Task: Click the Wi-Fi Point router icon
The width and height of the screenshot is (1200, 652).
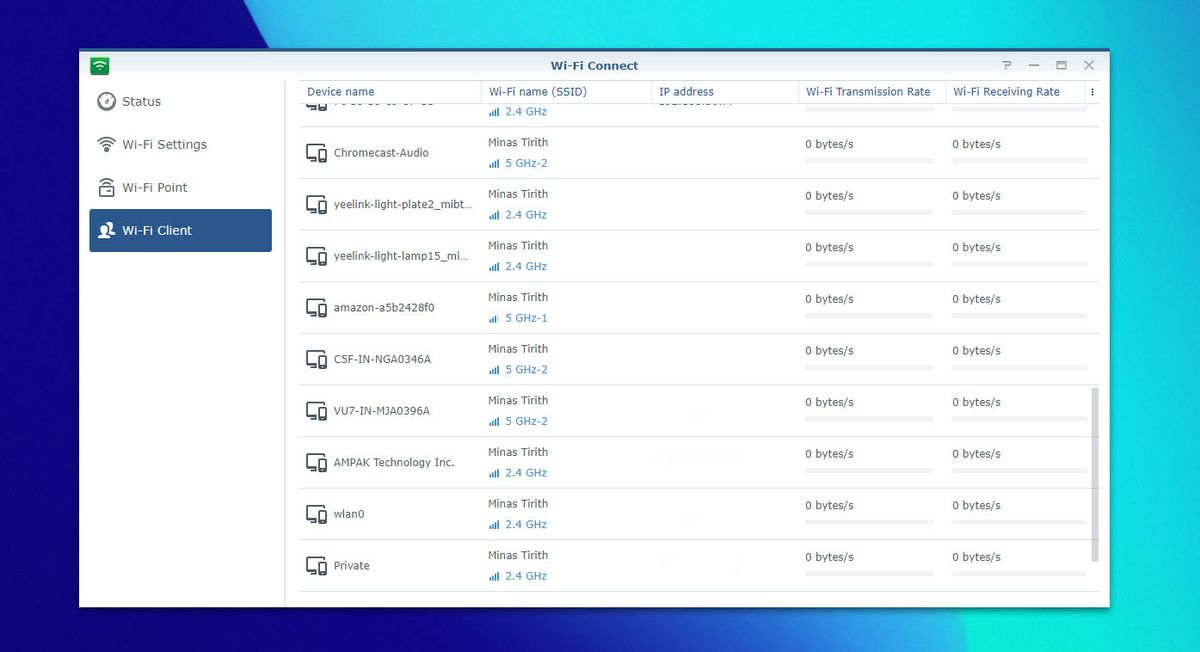Action: (x=106, y=188)
